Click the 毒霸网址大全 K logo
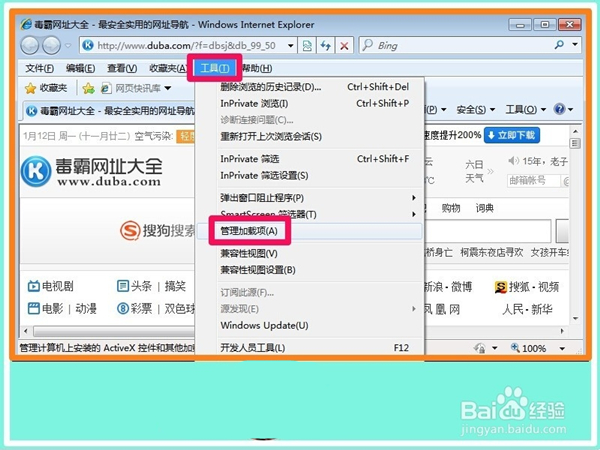This screenshot has height=450, width=600. [x=36, y=171]
